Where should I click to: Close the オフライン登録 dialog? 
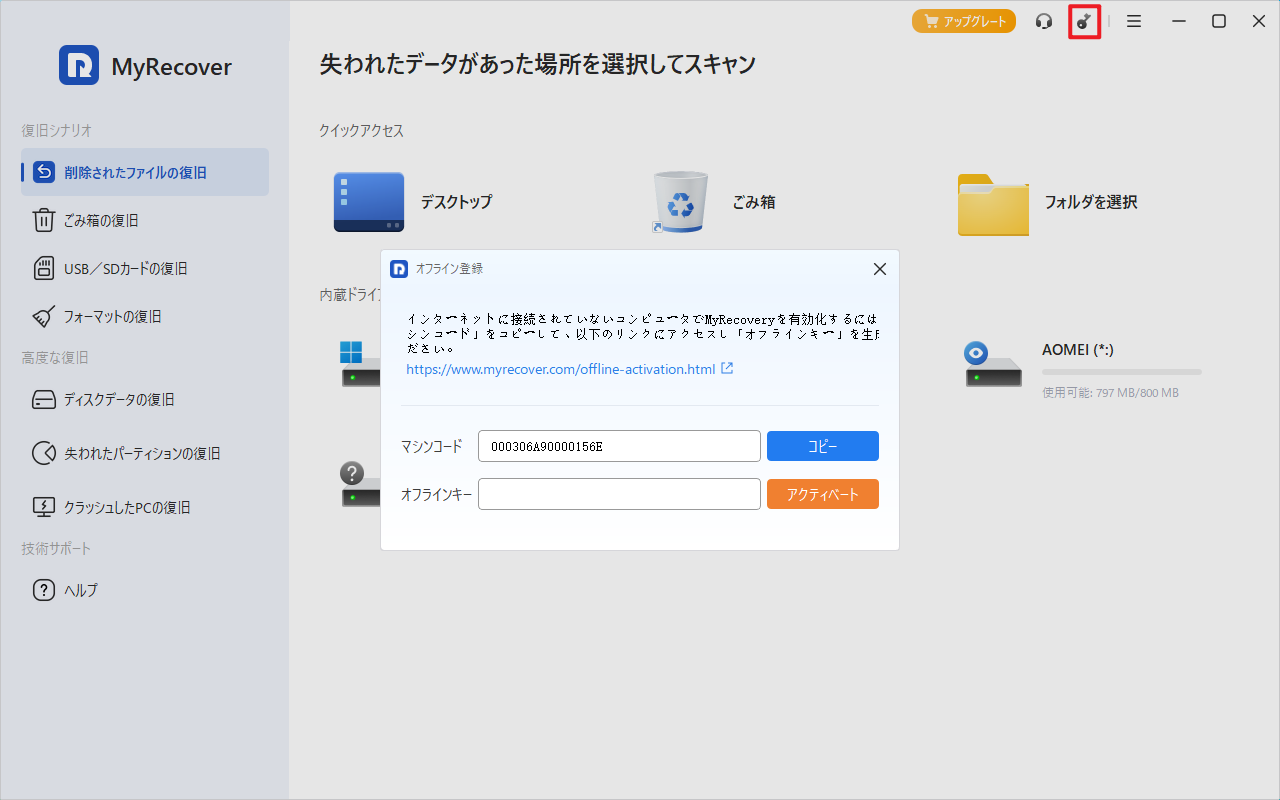pos(880,269)
